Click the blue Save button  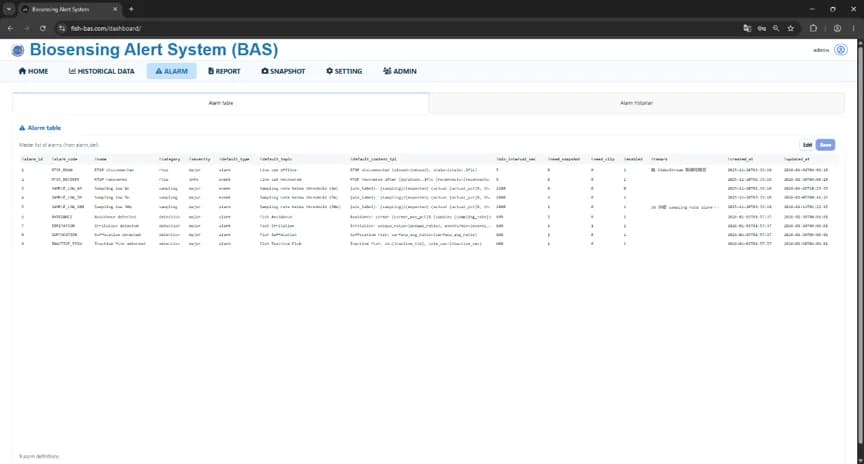pos(825,145)
